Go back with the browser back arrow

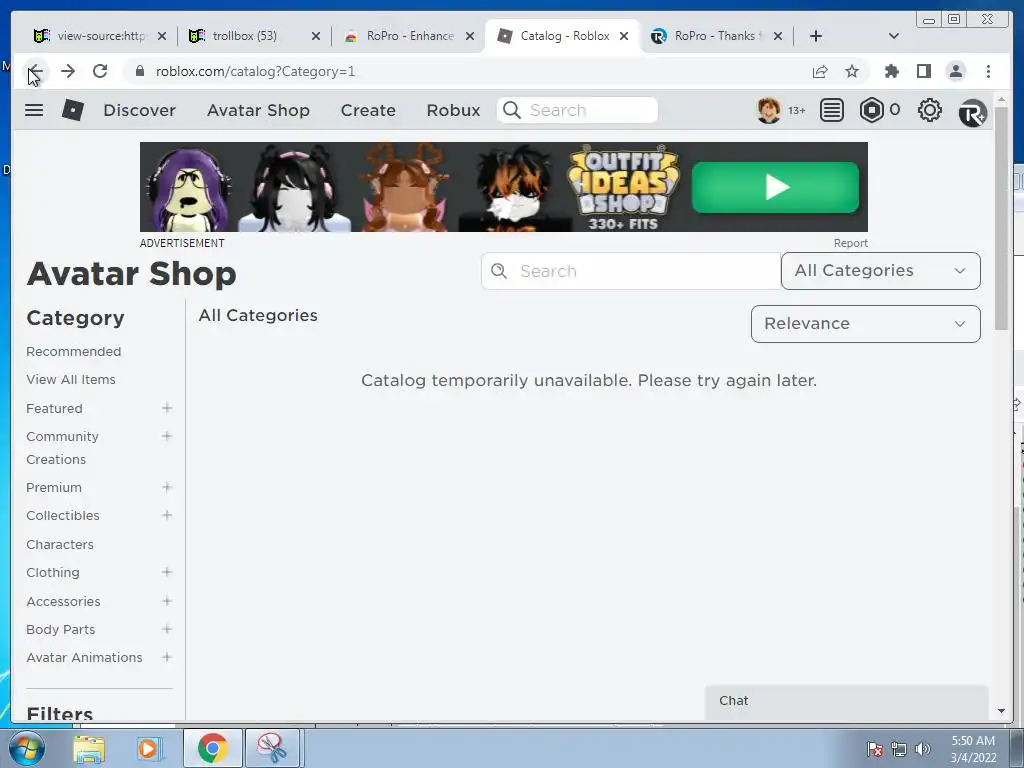coord(36,71)
